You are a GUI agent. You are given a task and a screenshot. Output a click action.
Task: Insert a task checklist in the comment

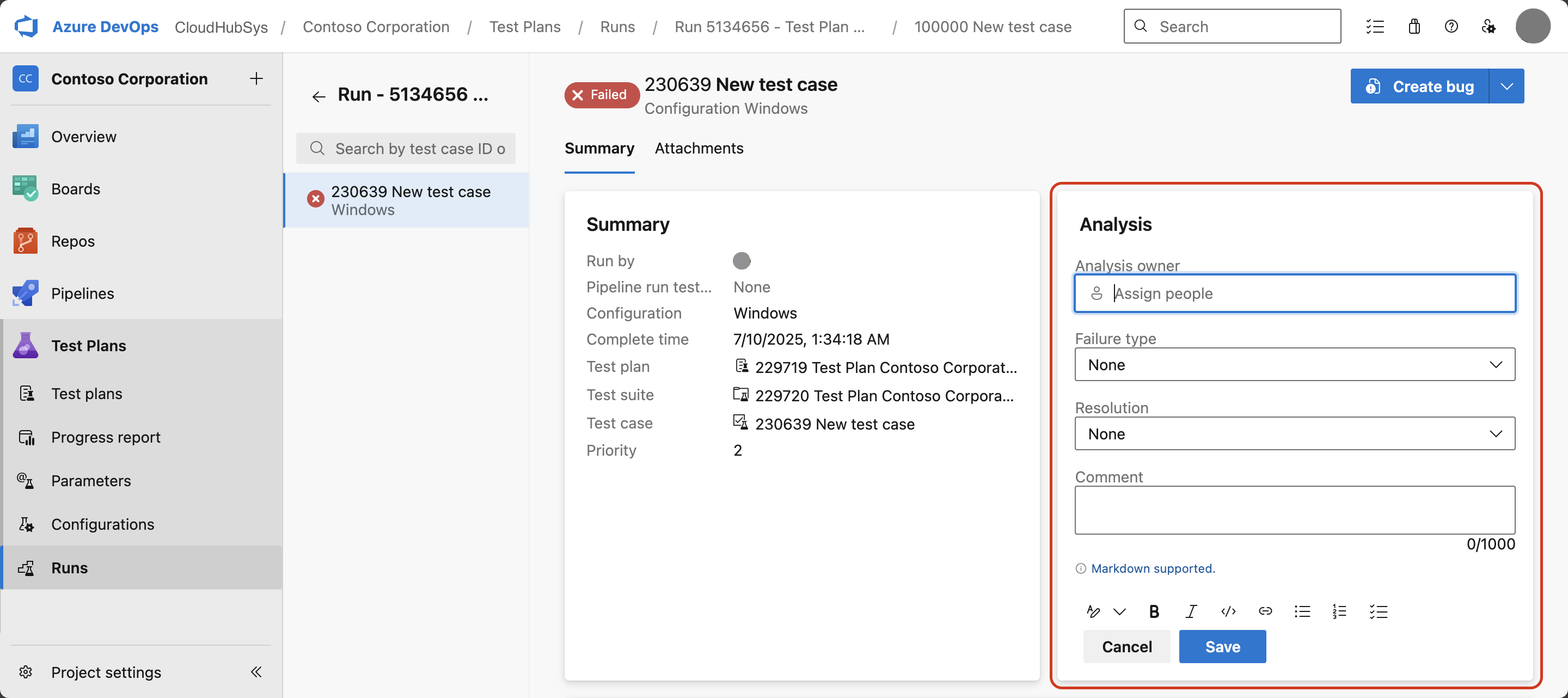pos(1379,611)
